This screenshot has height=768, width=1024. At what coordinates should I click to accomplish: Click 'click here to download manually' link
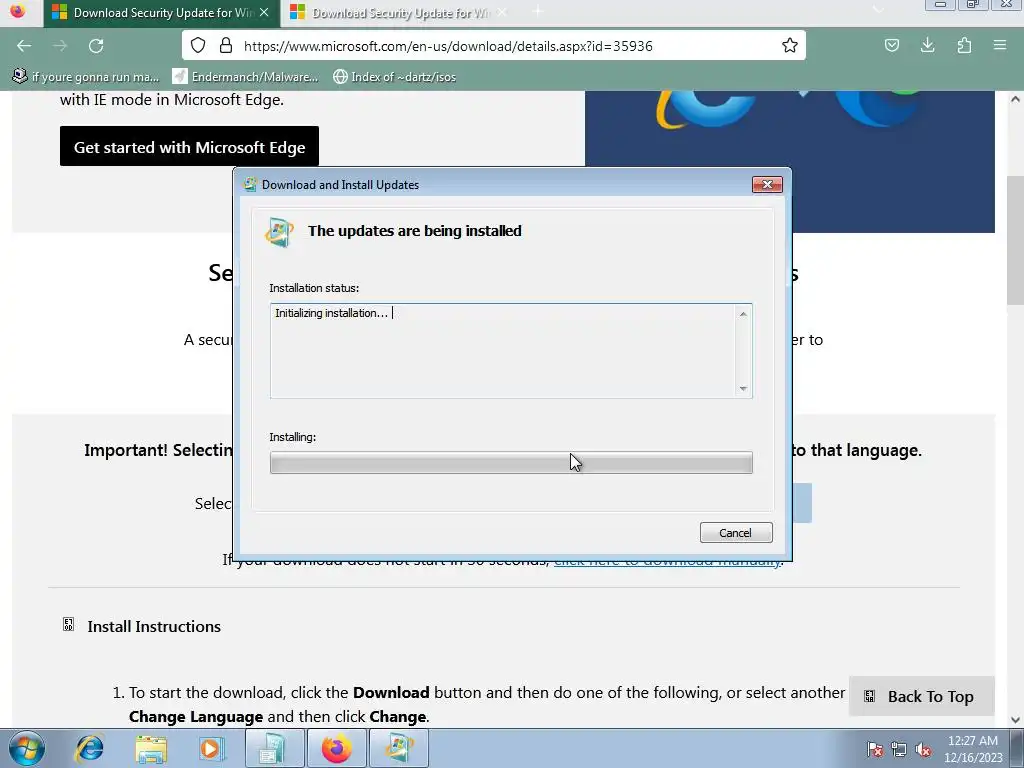[x=667, y=560]
